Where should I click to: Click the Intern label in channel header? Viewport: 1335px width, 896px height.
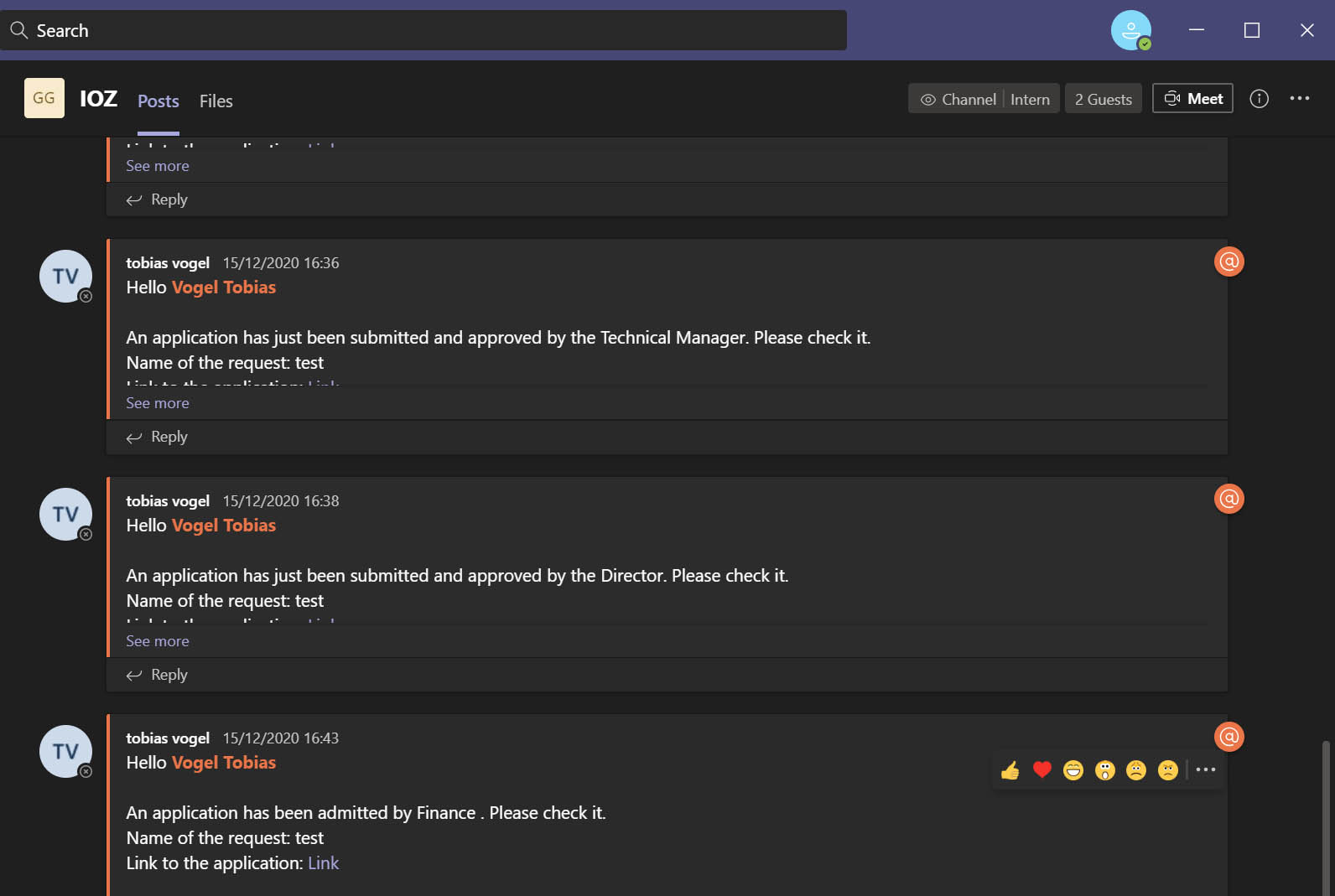click(x=1030, y=99)
